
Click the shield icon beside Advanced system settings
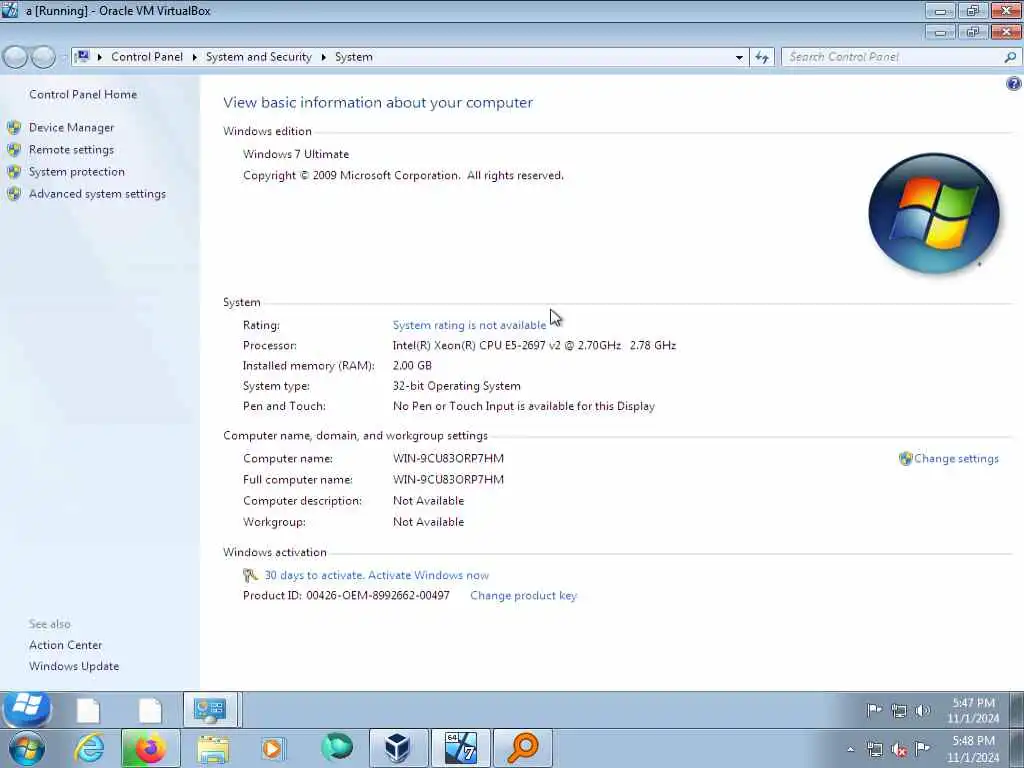pos(14,194)
